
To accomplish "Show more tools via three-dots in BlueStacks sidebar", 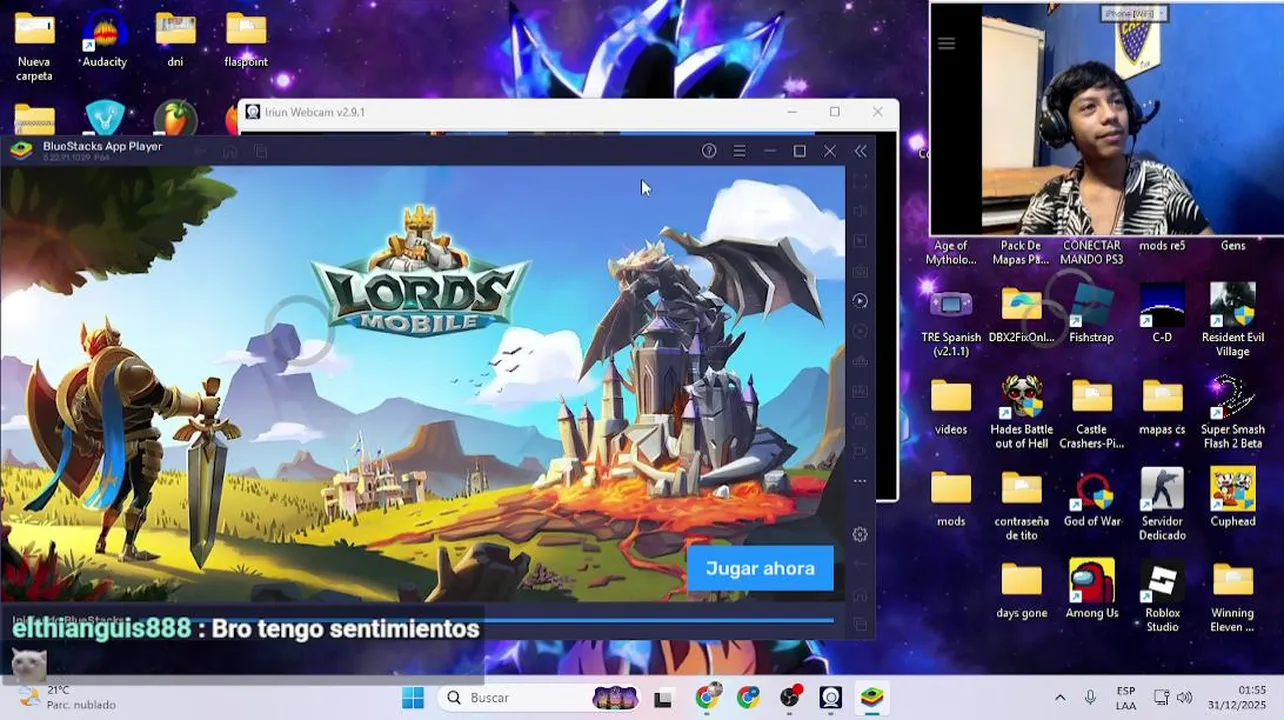I will (860, 481).
